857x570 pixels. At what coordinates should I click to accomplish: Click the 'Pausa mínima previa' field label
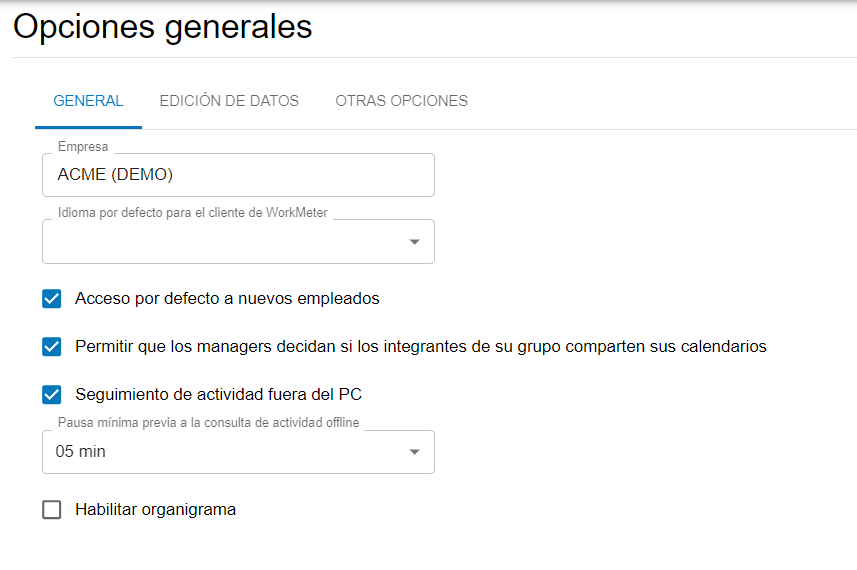tap(208, 423)
